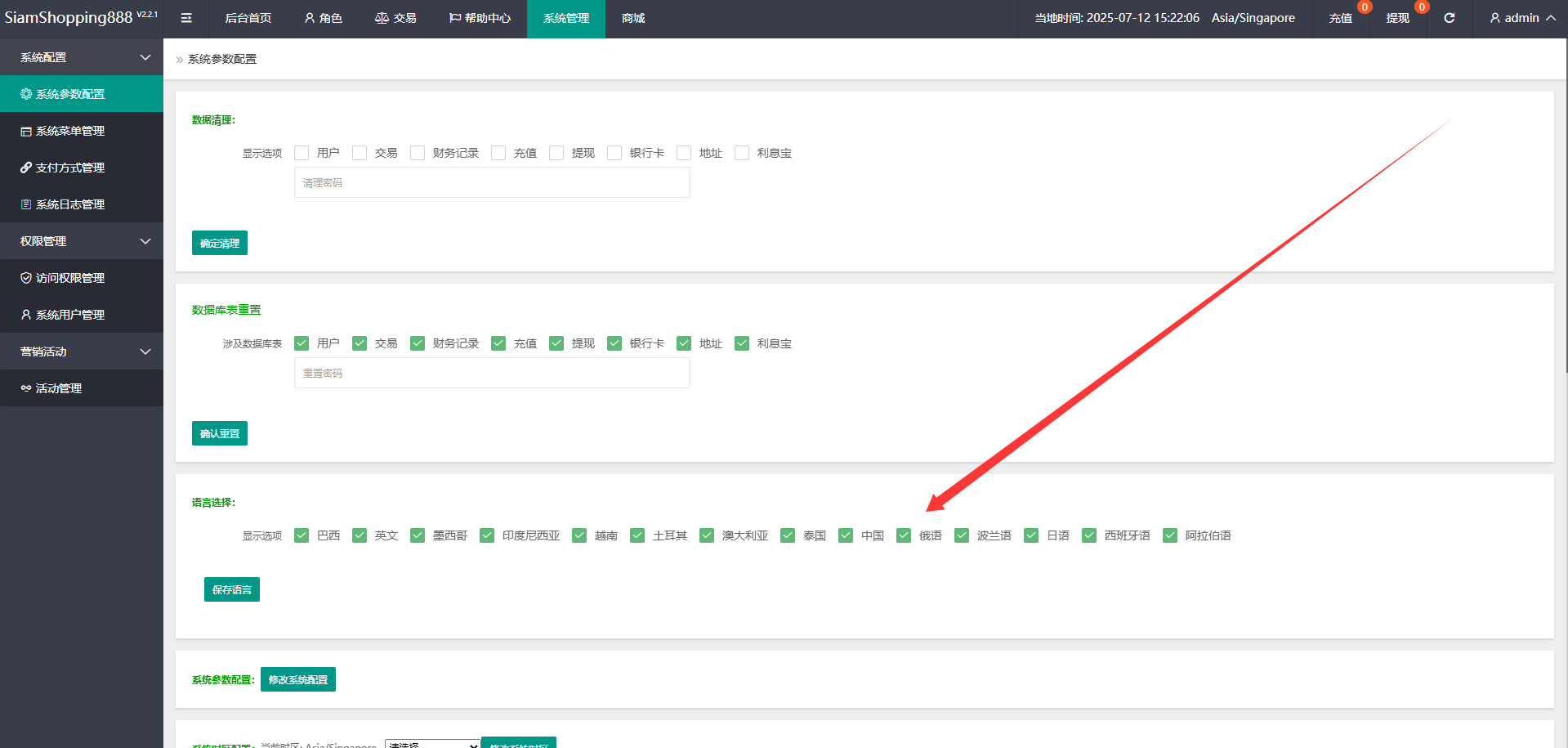Switch to the 帮助中心 top tab
The height and width of the screenshot is (748, 1568).
tap(480, 18)
